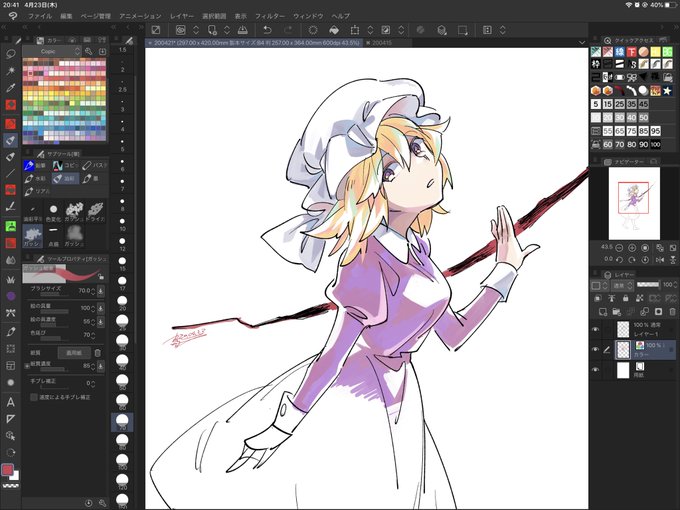Select the Auto select magic wand tool

click(x=11, y=71)
